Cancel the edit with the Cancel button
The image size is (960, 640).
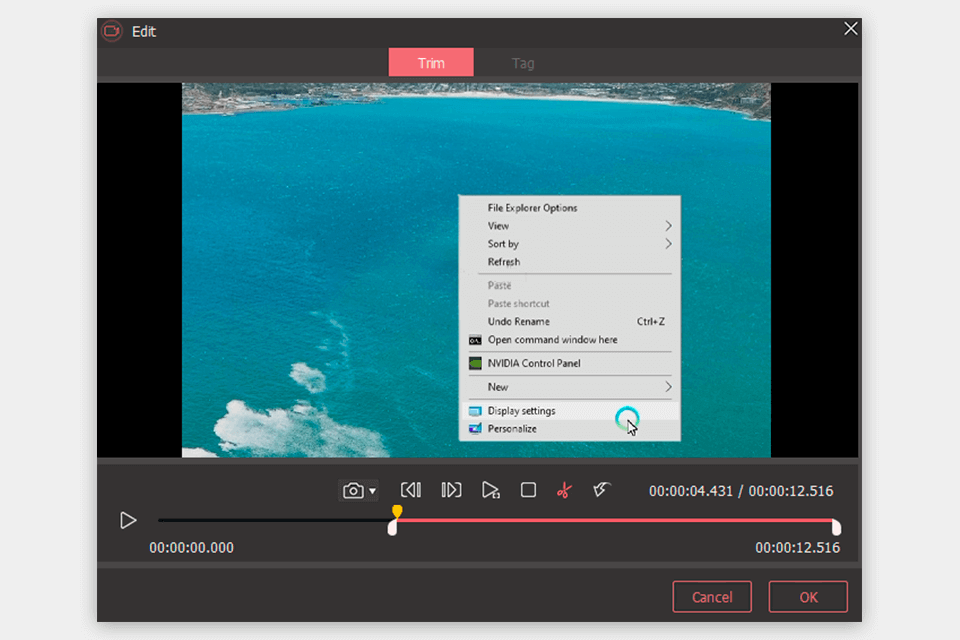tap(712, 597)
